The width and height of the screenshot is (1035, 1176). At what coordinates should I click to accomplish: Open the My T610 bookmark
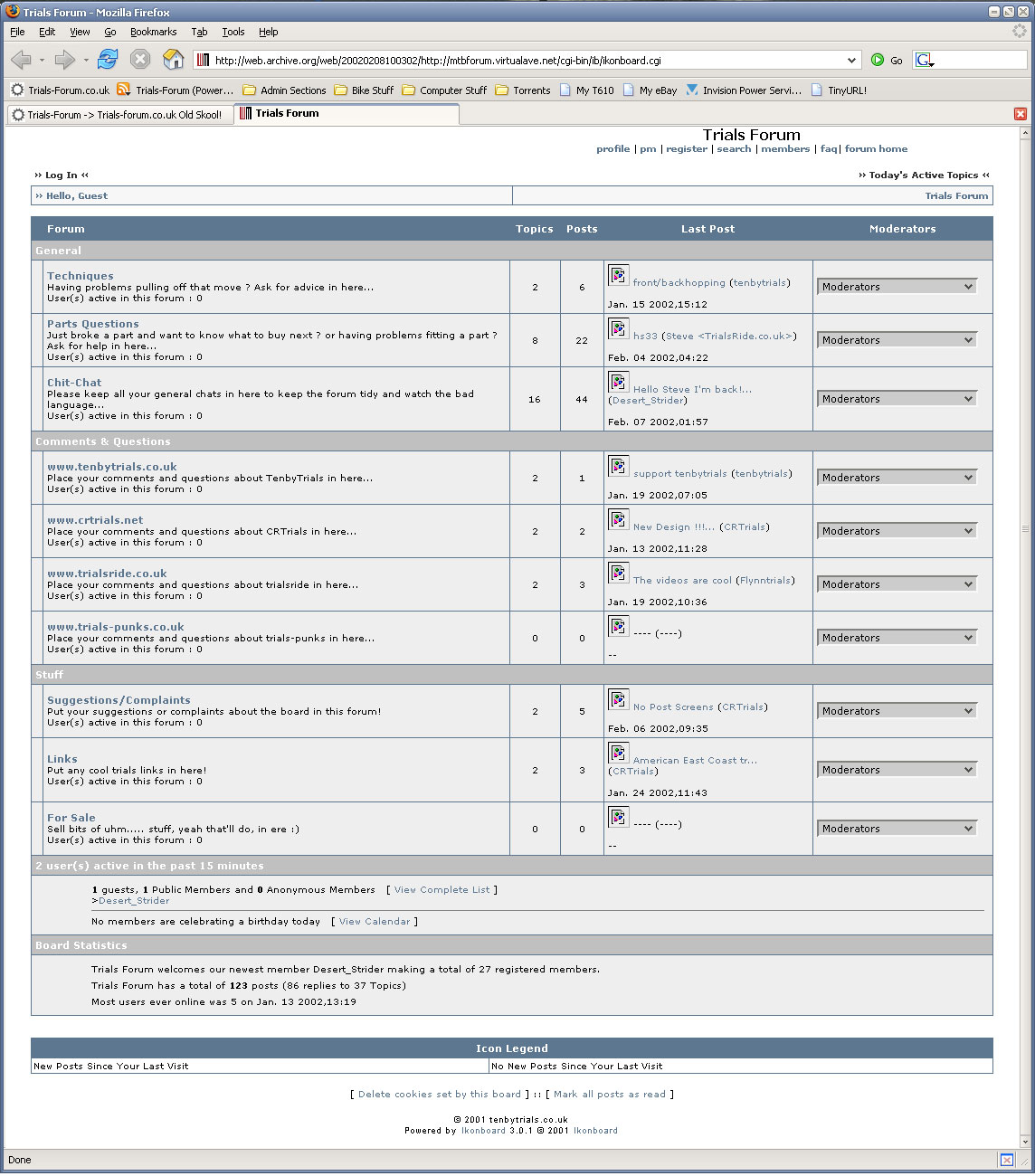click(x=586, y=90)
